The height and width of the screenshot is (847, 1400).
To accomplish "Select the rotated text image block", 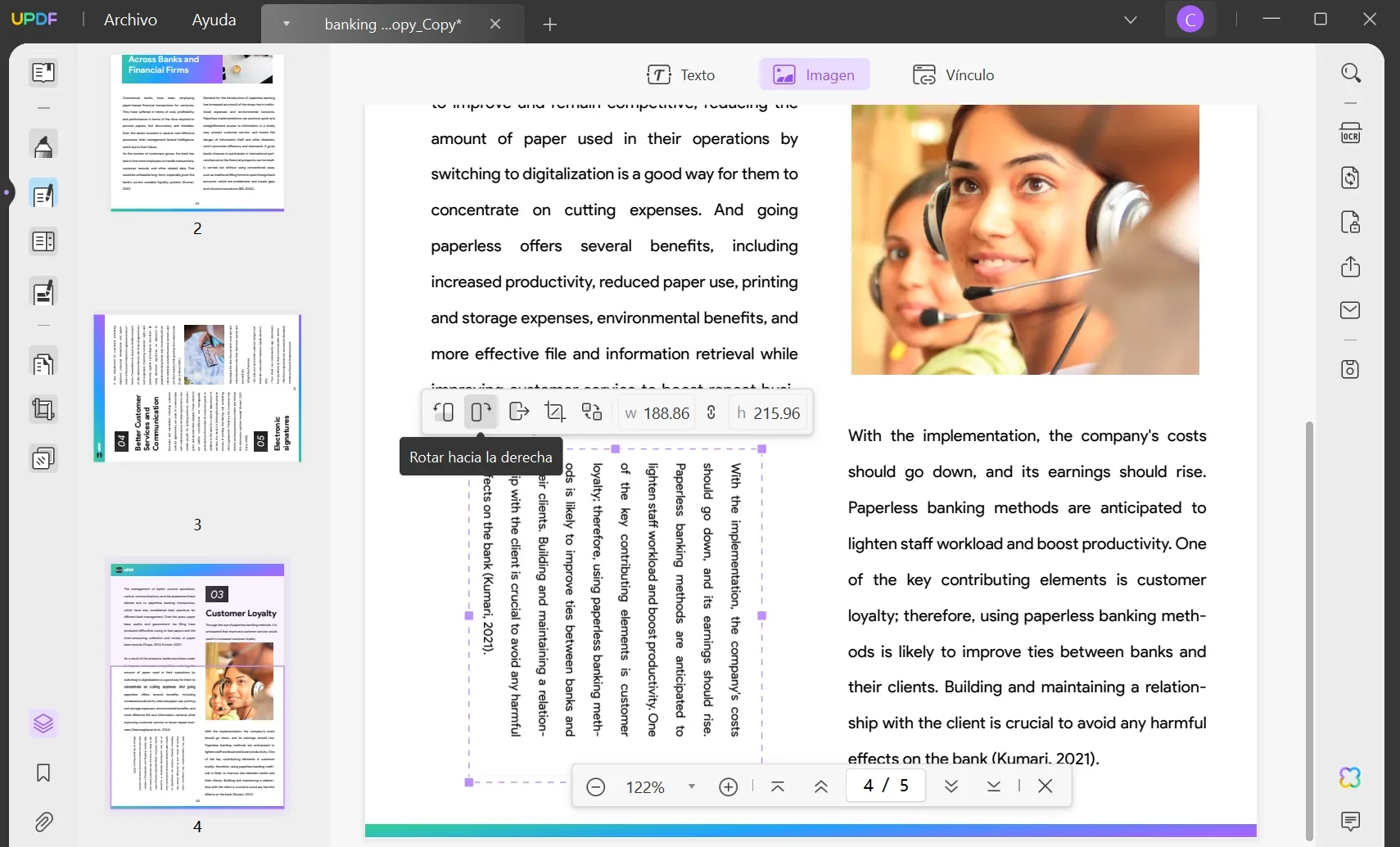I will pos(616,615).
